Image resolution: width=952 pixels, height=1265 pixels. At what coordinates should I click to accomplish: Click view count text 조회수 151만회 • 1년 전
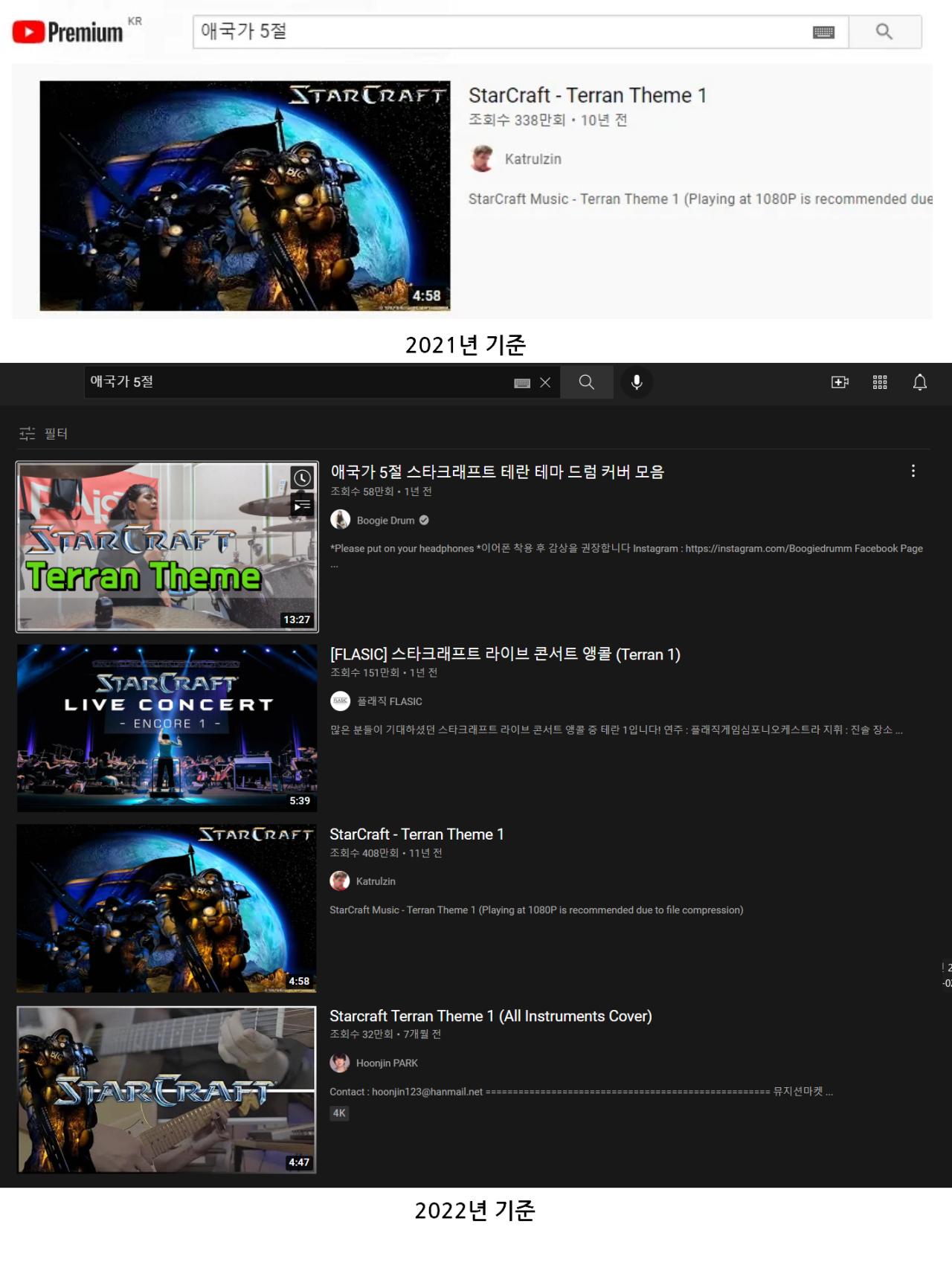point(384,673)
